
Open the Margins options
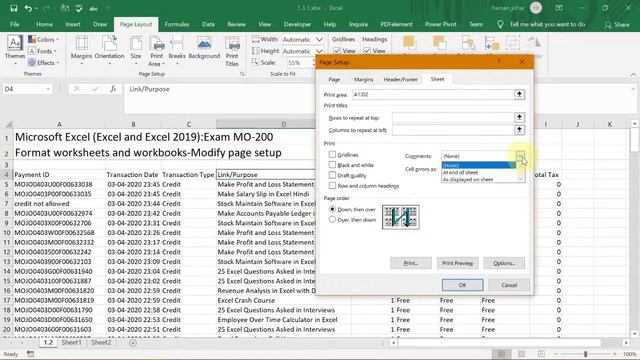click(81, 50)
